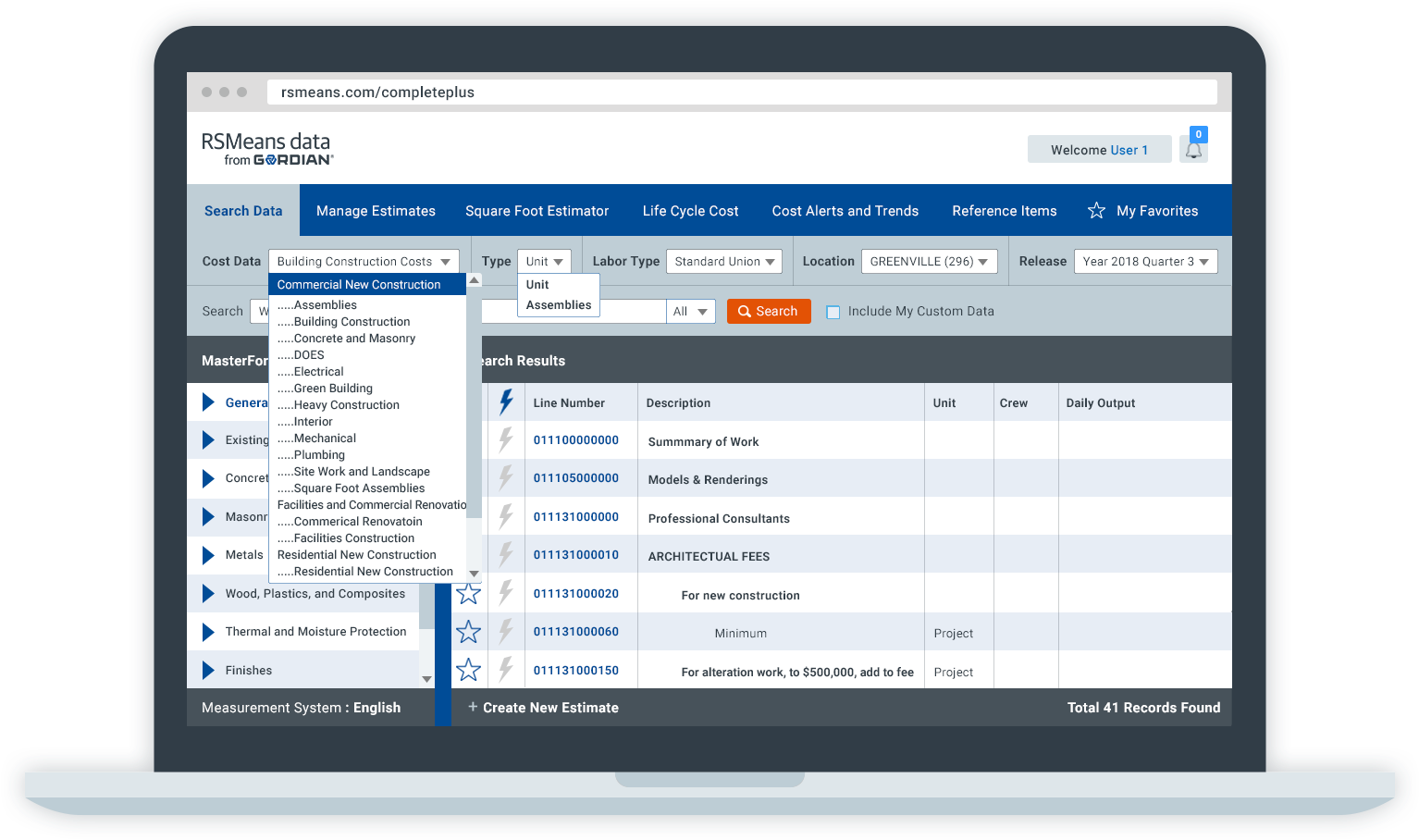Click lightning bolt for line 011105000000

[506, 477]
